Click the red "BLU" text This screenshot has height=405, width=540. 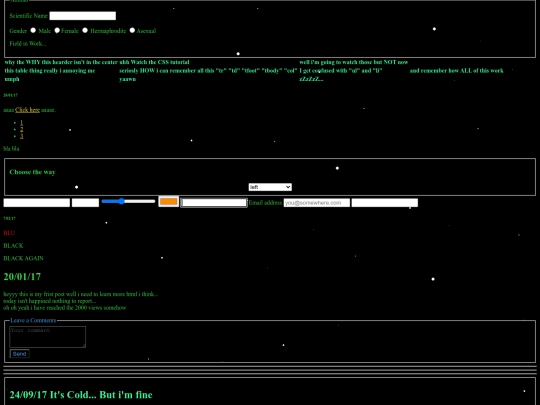coord(9,233)
